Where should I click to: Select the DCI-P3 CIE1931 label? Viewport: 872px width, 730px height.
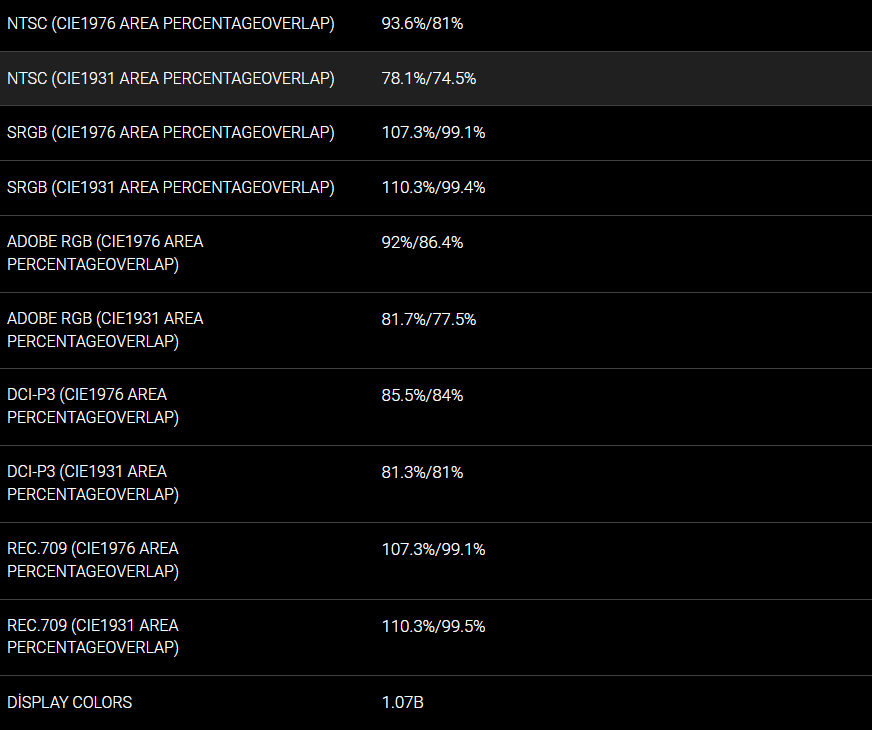(93, 483)
